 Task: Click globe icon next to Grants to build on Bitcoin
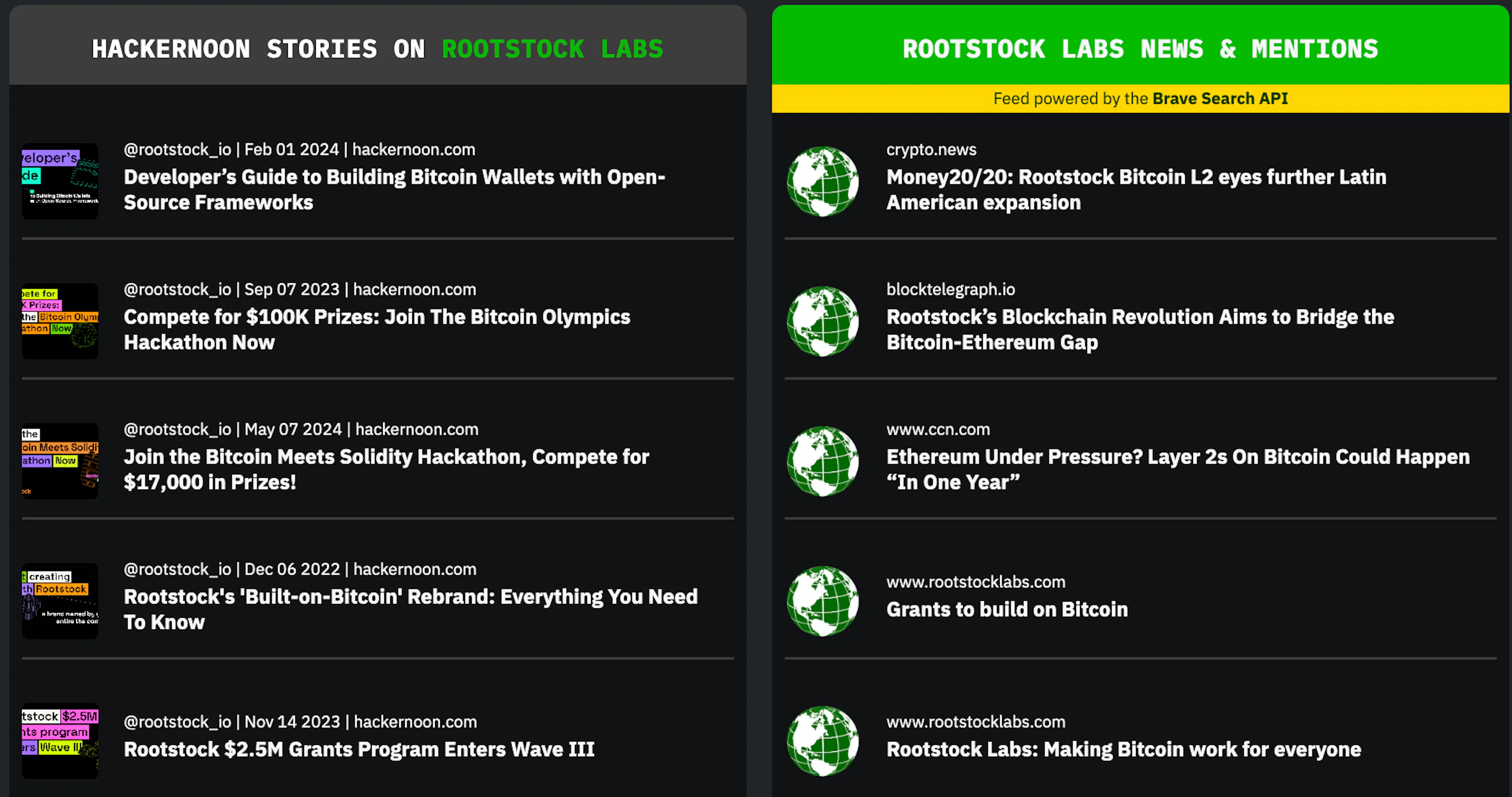coord(822,601)
